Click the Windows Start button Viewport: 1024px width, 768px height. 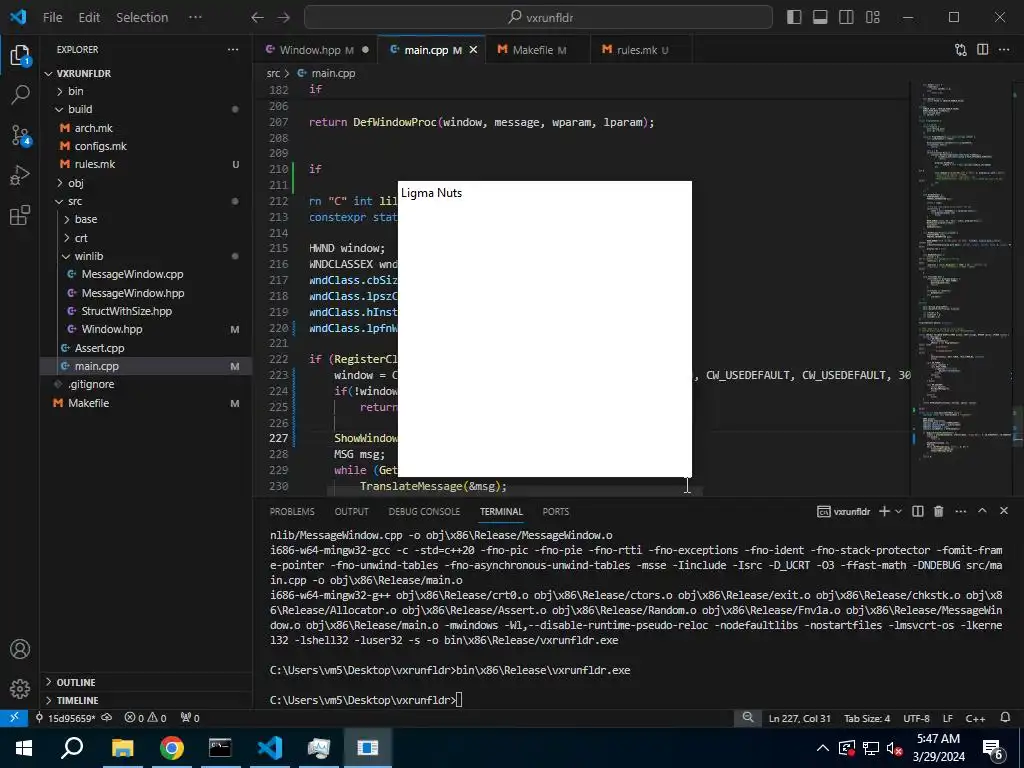[24, 748]
